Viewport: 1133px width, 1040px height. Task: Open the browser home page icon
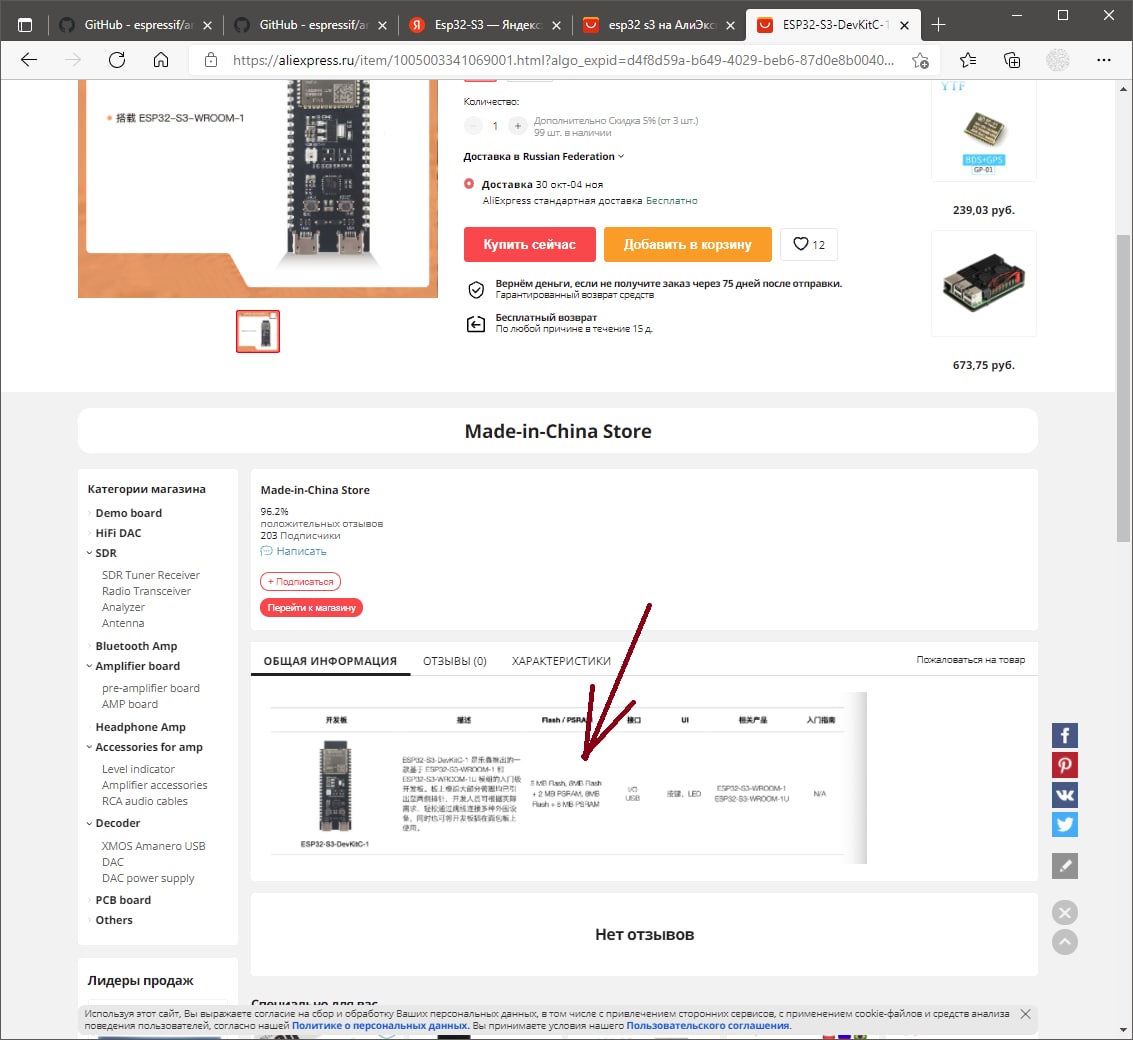coord(161,60)
